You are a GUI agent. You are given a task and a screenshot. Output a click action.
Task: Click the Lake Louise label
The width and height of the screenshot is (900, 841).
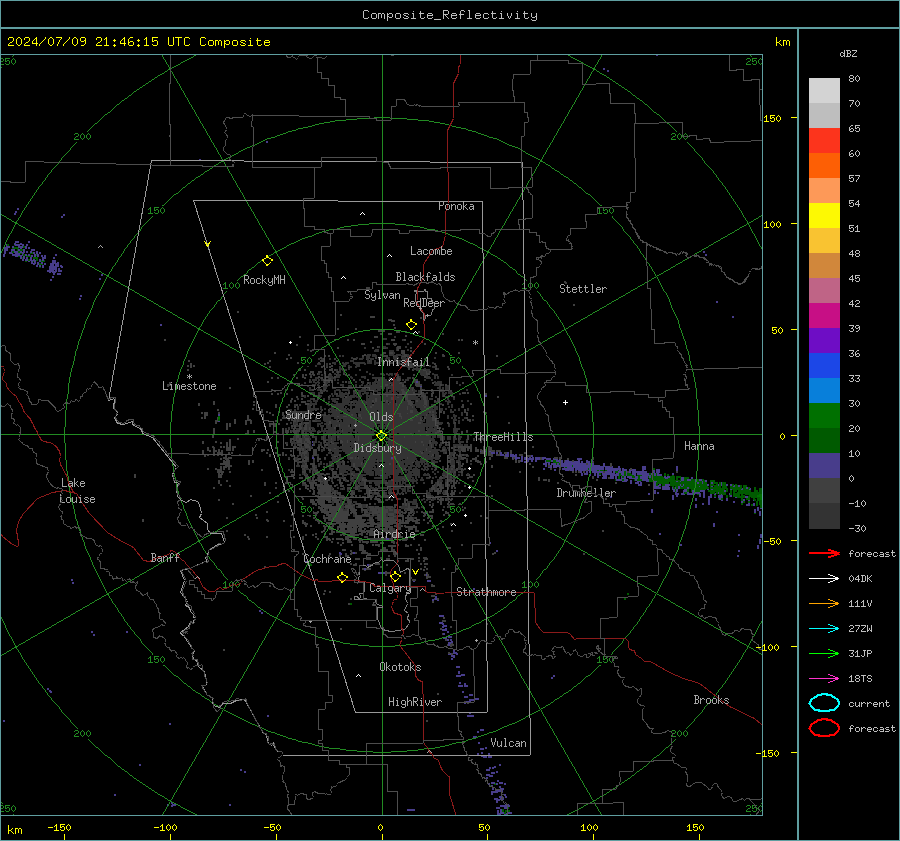(78, 491)
